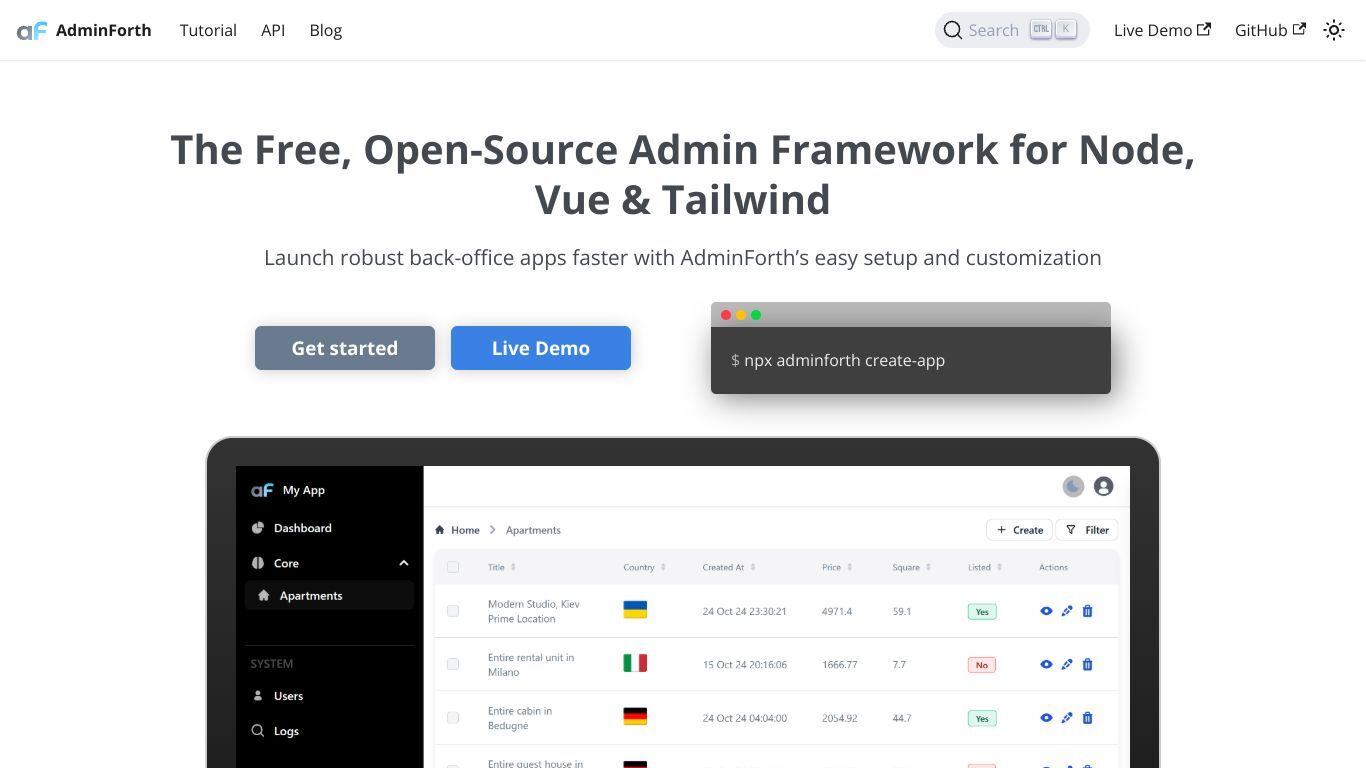Viewport: 1366px width, 768px height.
Task: Click the yellow terminal window dot
Action: pos(741,315)
